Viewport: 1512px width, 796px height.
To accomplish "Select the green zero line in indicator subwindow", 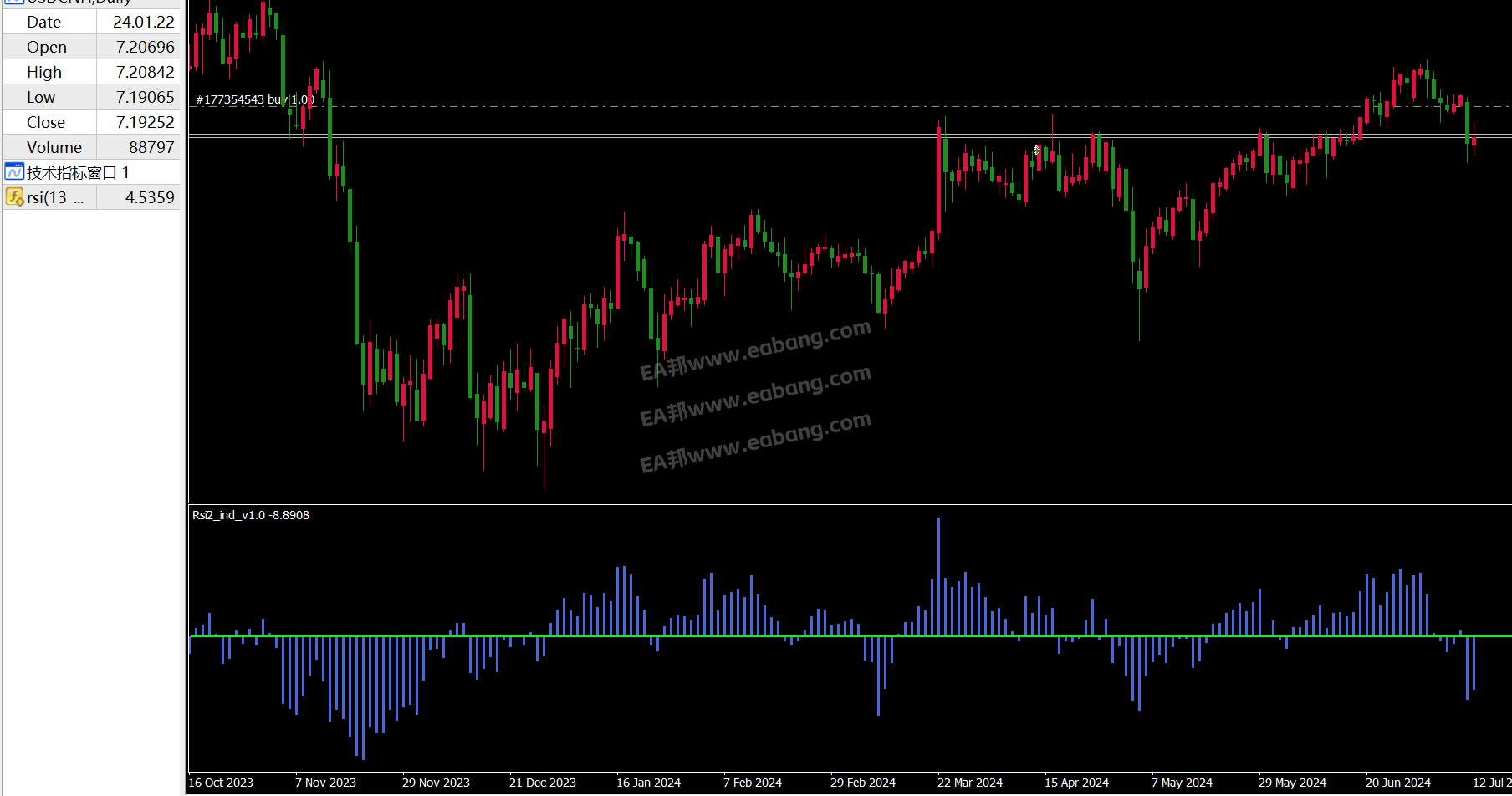I will tap(850, 636).
